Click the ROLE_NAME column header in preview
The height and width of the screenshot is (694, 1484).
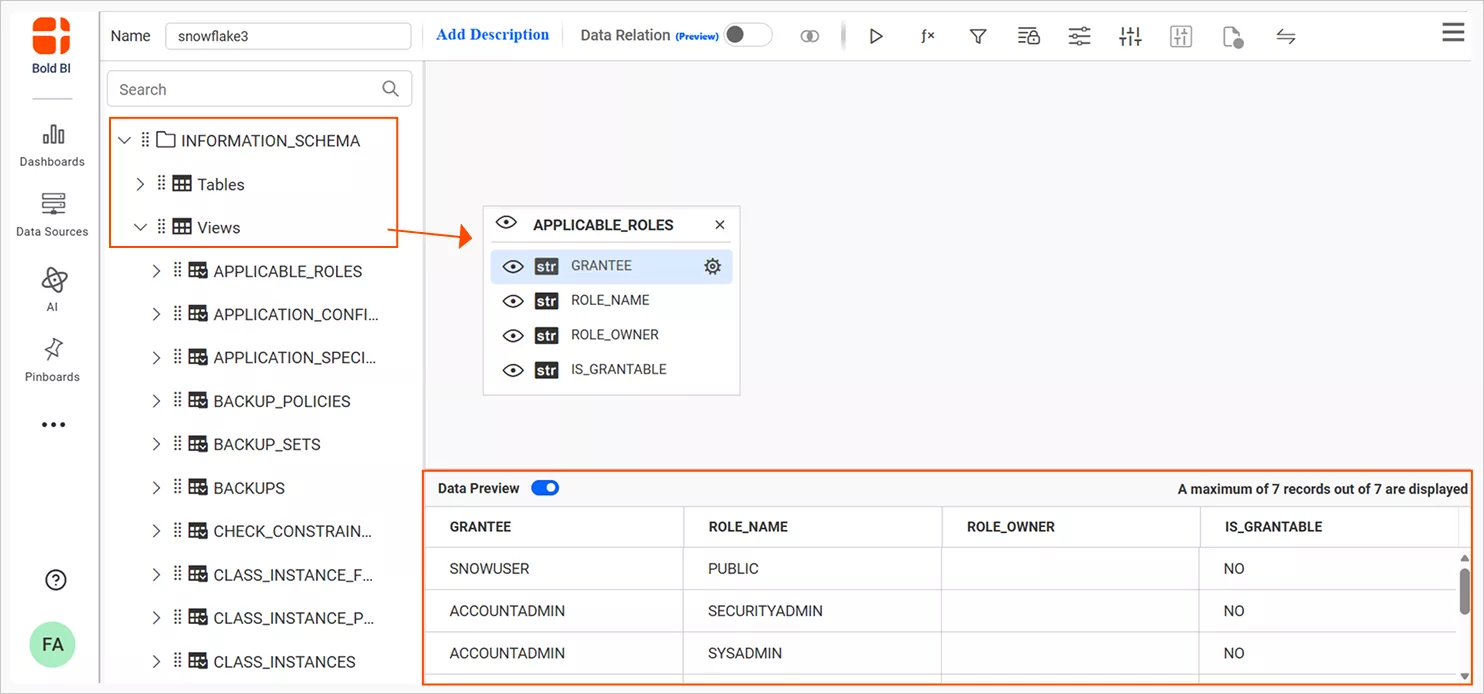tap(813, 527)
